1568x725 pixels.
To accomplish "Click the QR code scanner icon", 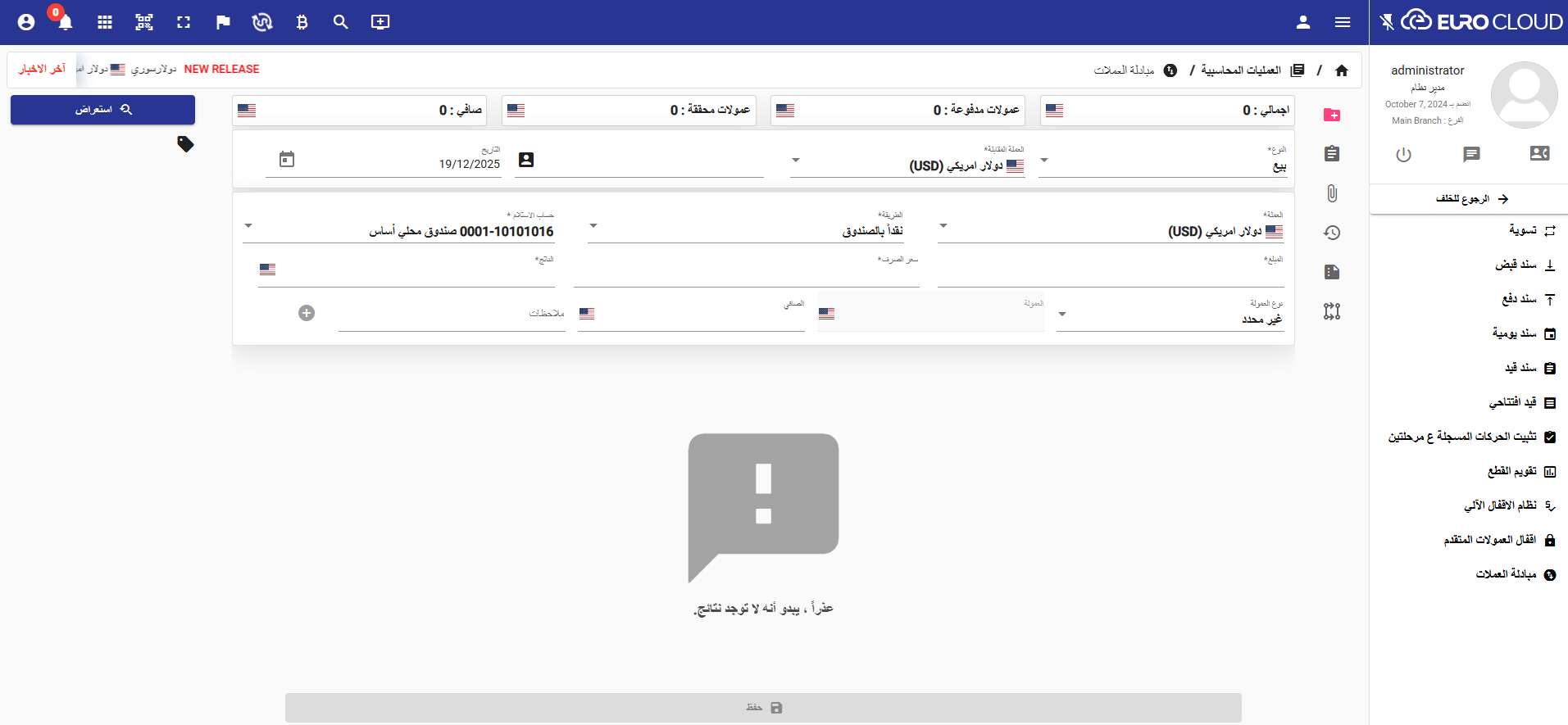I will tap(144, 22).
